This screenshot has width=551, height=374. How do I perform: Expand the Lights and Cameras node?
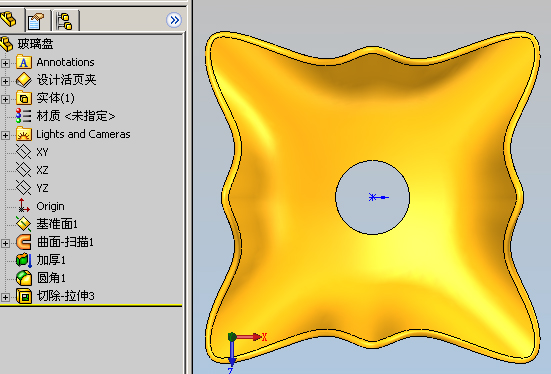click(x=5, y=135)
